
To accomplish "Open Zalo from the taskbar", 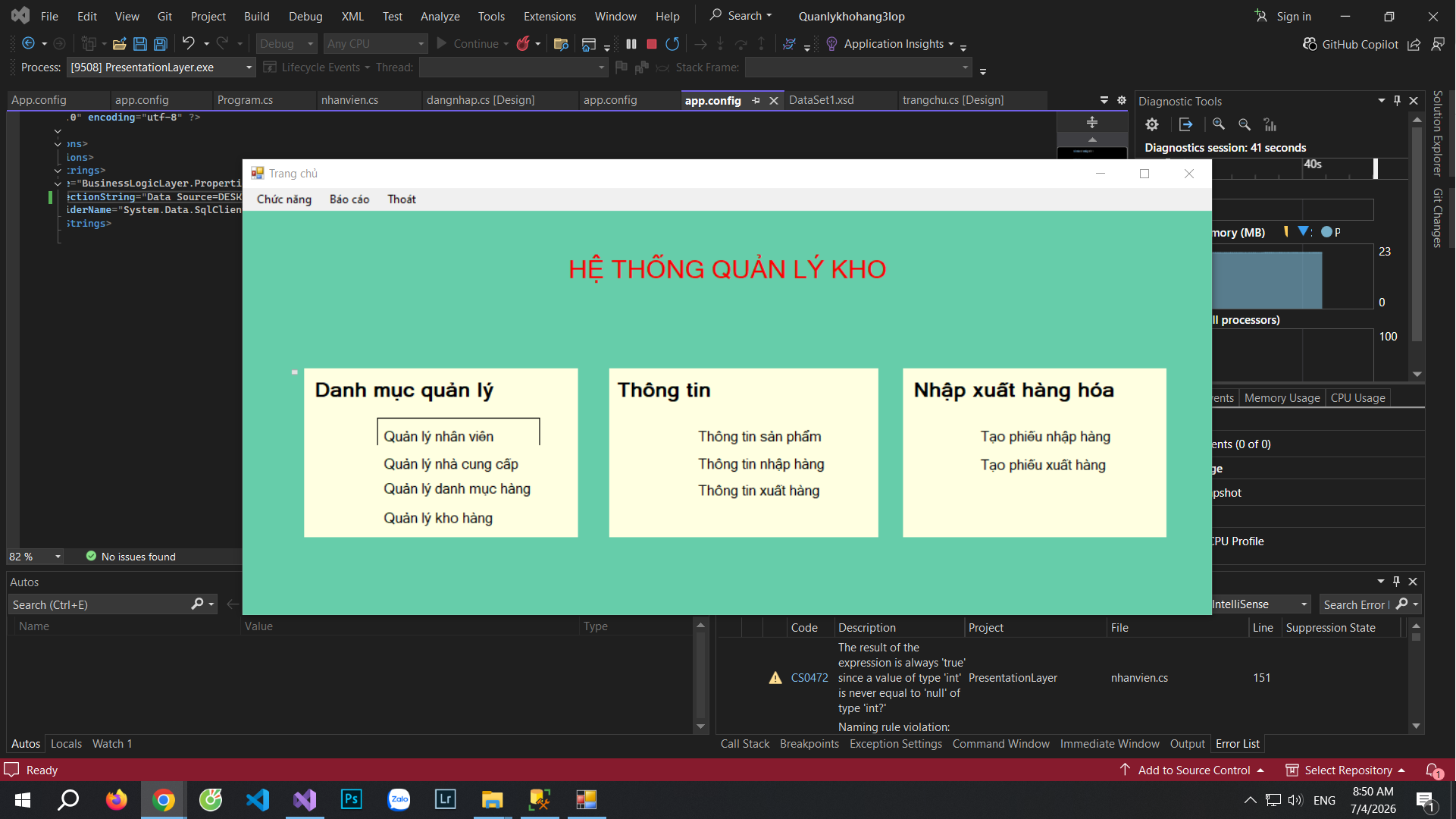I will (x=399, y=799).
